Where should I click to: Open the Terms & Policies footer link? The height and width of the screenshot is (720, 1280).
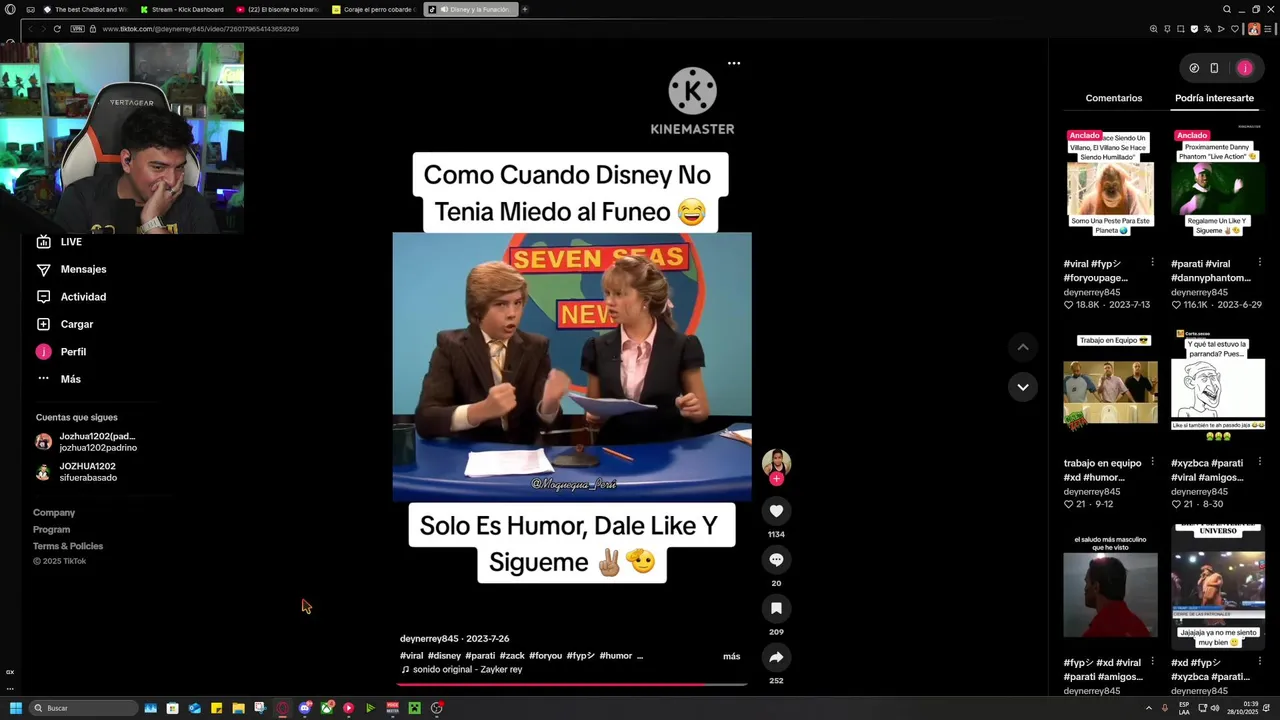tap(68, 546)
